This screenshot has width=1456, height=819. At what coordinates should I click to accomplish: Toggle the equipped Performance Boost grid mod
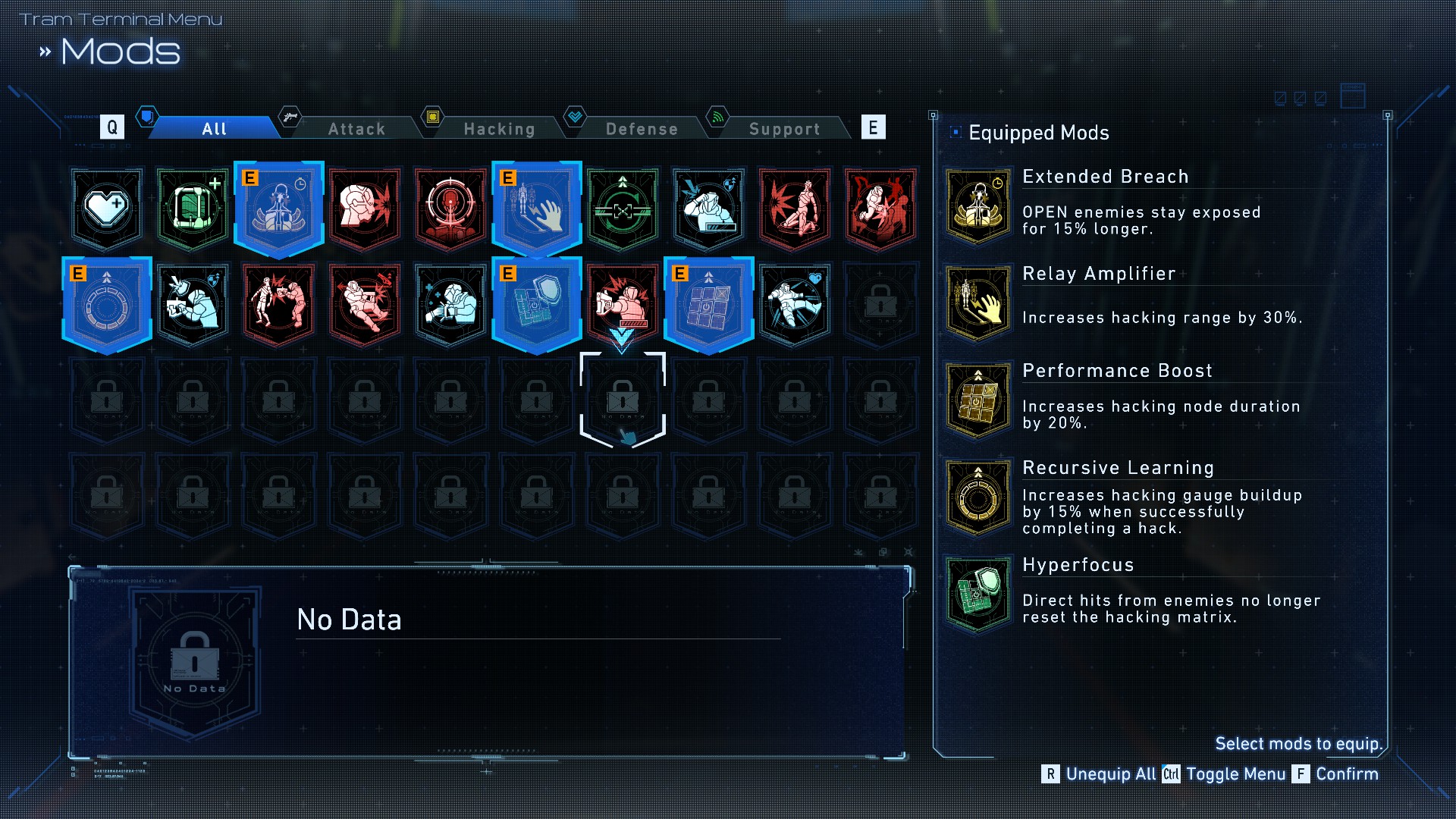(x=709, y=305)
